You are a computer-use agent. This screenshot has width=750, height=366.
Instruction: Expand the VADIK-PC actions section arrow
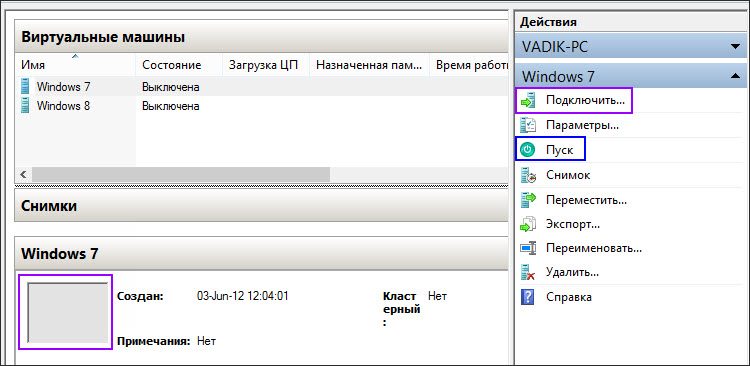(735, 47)
